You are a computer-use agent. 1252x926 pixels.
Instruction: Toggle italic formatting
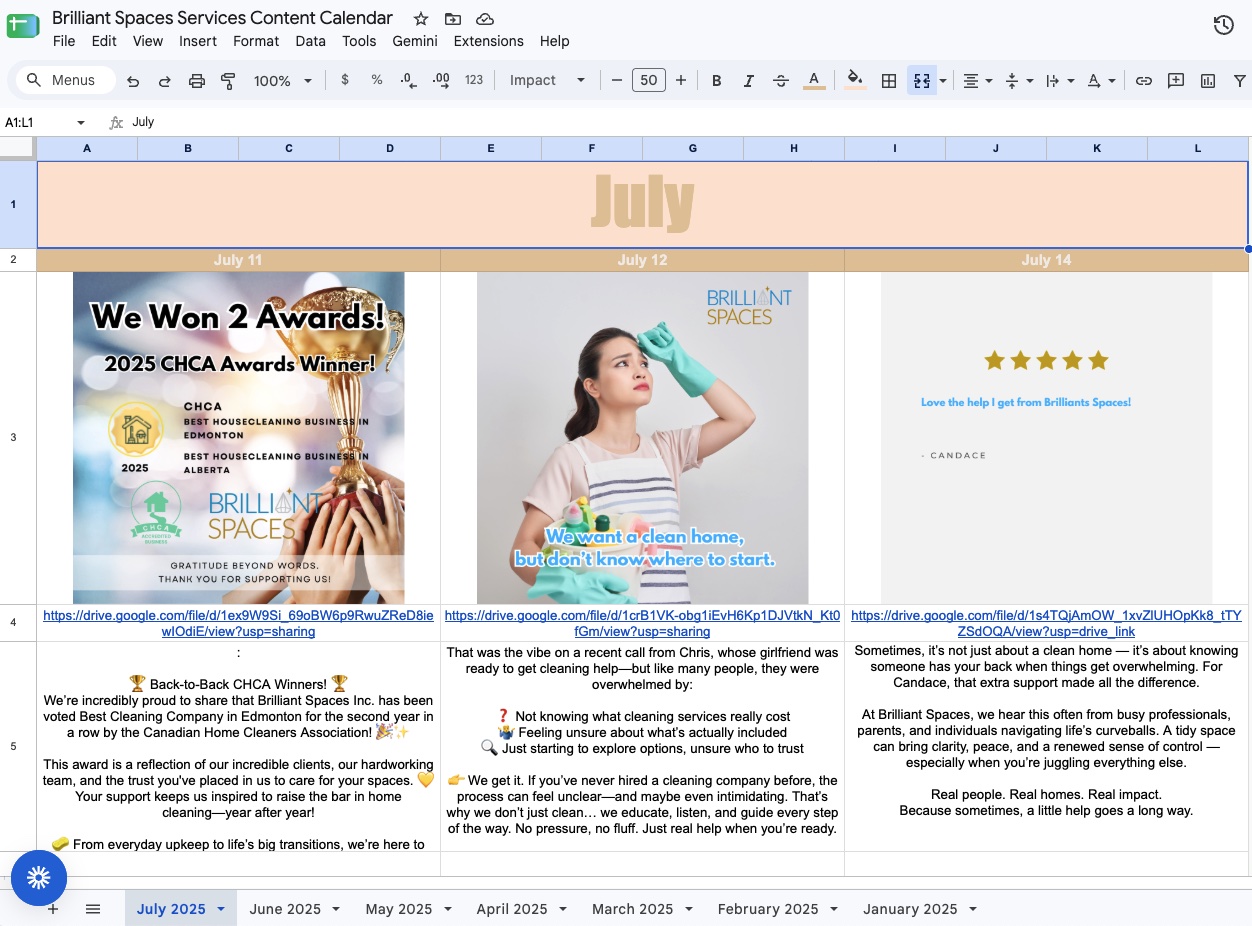click(x=748, y=81)
